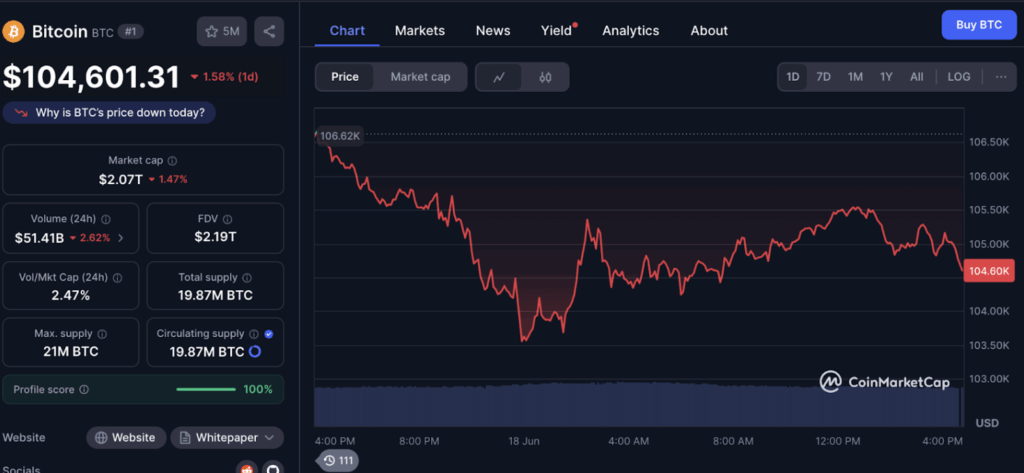The width and height of the screenshot is (1024, 473).
Task: Click the Buy BTC button
Action: click(x=978, y=24)
